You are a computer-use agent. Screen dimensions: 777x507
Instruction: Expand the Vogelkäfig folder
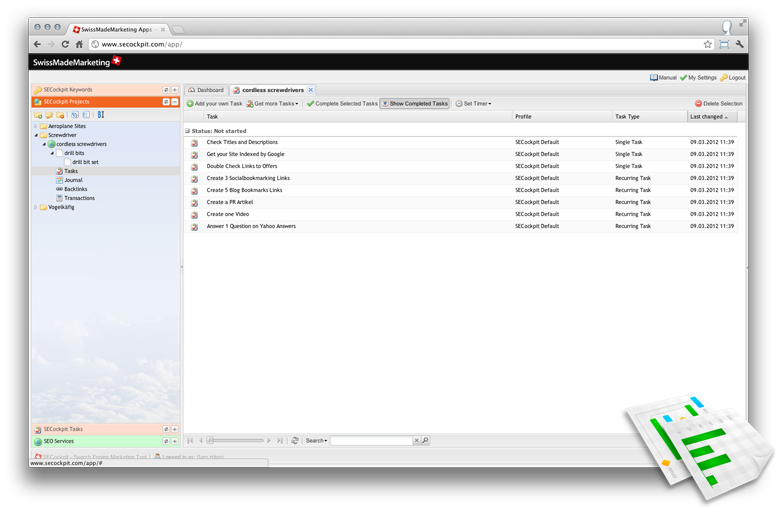point(36,207)
